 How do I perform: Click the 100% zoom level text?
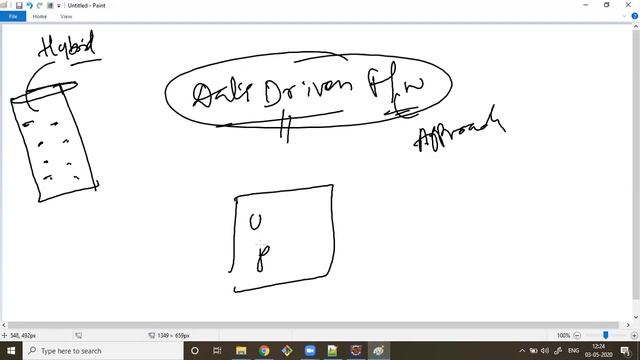coord(563,336)
